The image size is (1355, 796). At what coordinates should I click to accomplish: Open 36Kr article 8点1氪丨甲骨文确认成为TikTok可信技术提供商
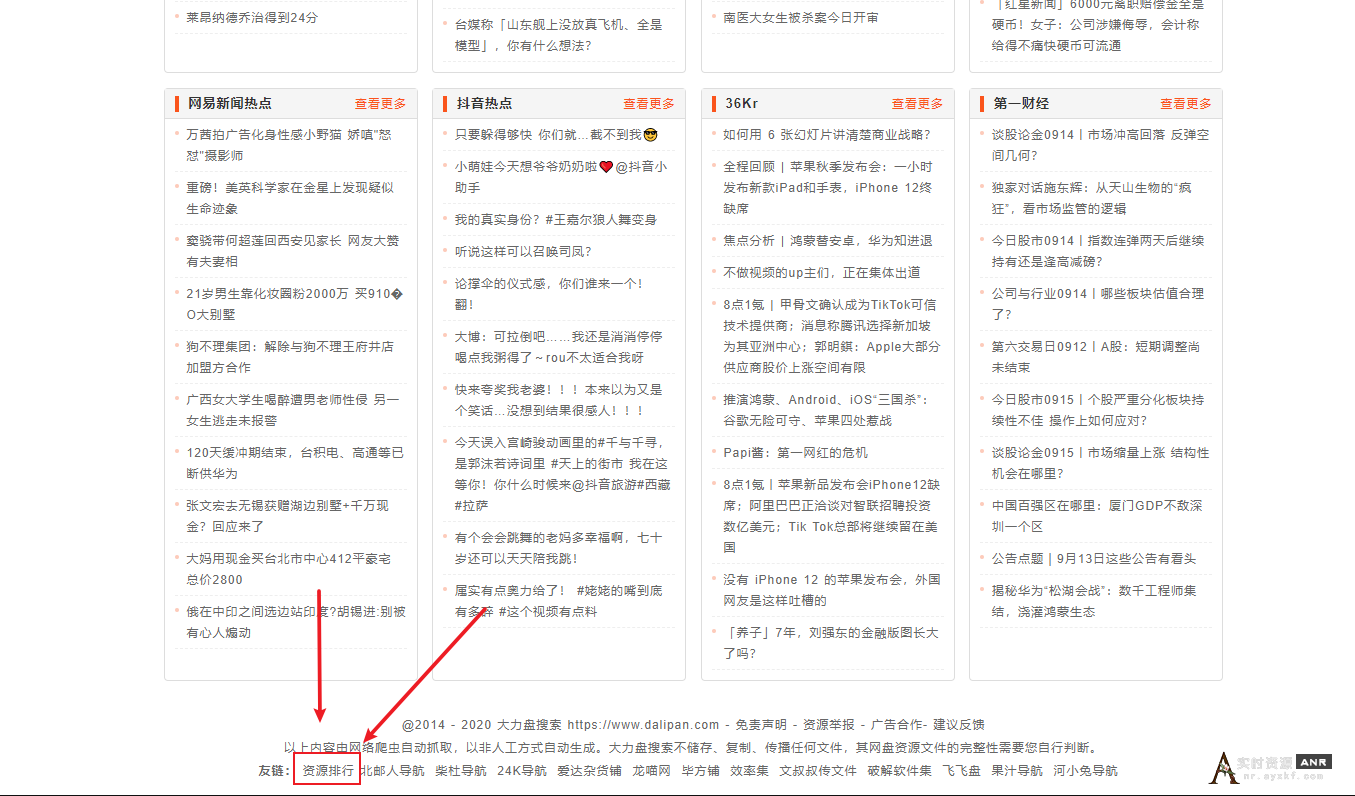[x=832, y=336]
